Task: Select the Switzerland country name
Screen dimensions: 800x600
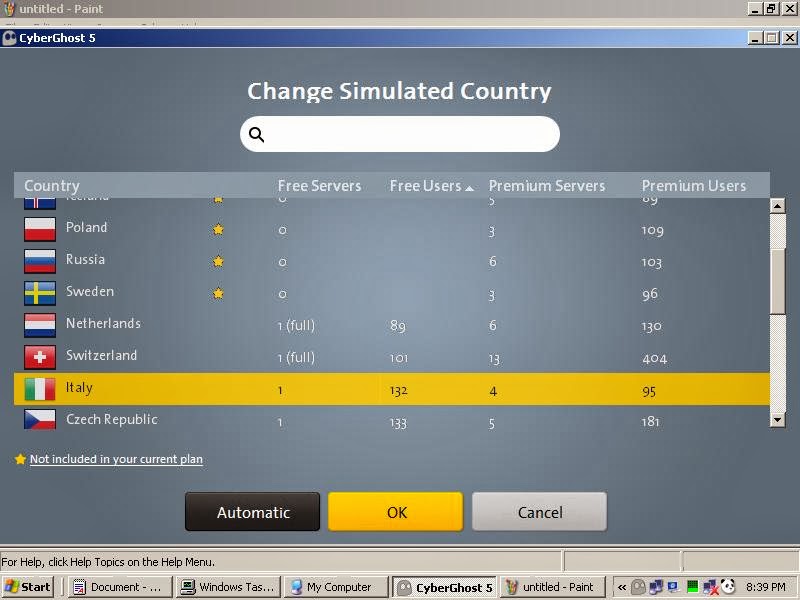Action: pyautogui.click(x=101, y=356)
